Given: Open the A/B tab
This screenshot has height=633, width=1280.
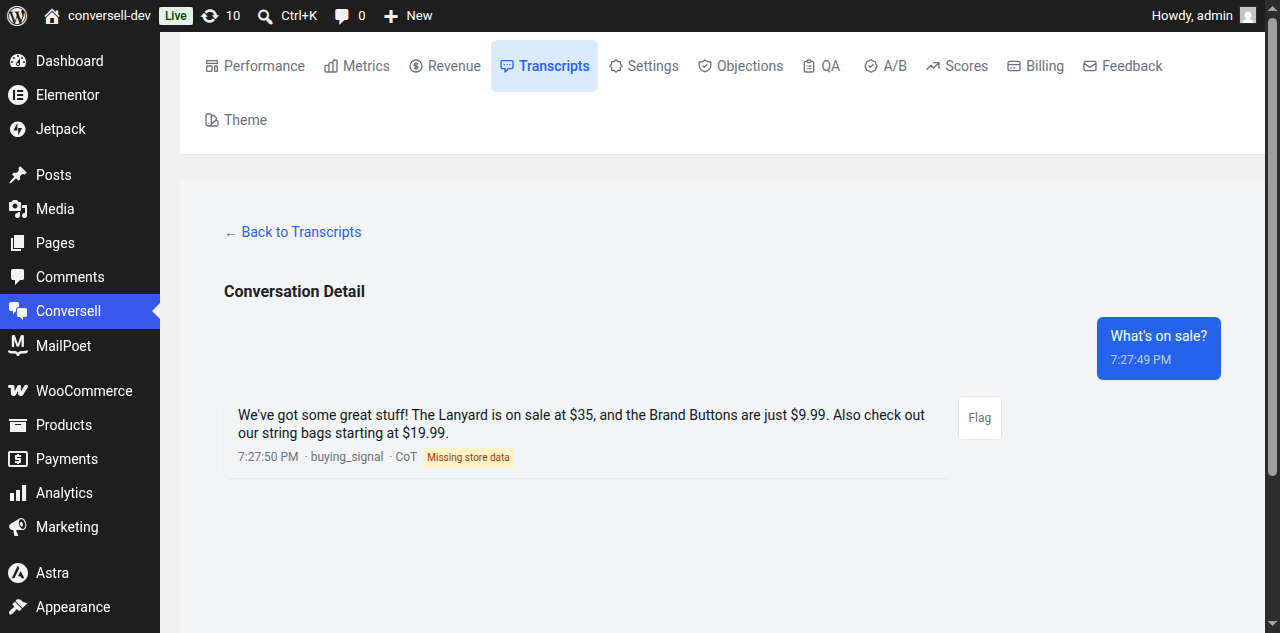Looking at the screenshot, I should click(x=885, y=66).
